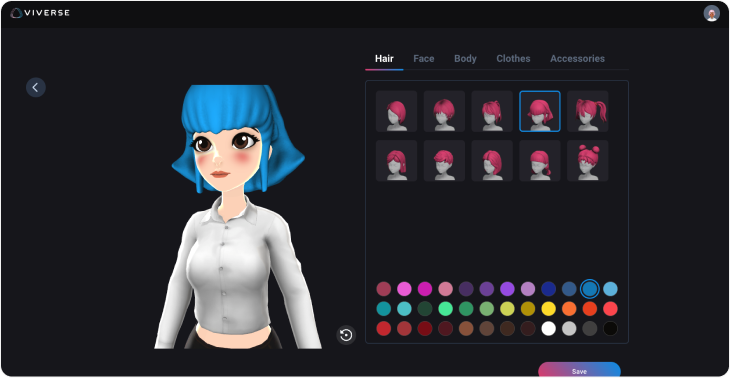The width and height of the screenshot is (730, 378).
Task: Select the bright mint green hair color
Action: [x=446, y=309]
